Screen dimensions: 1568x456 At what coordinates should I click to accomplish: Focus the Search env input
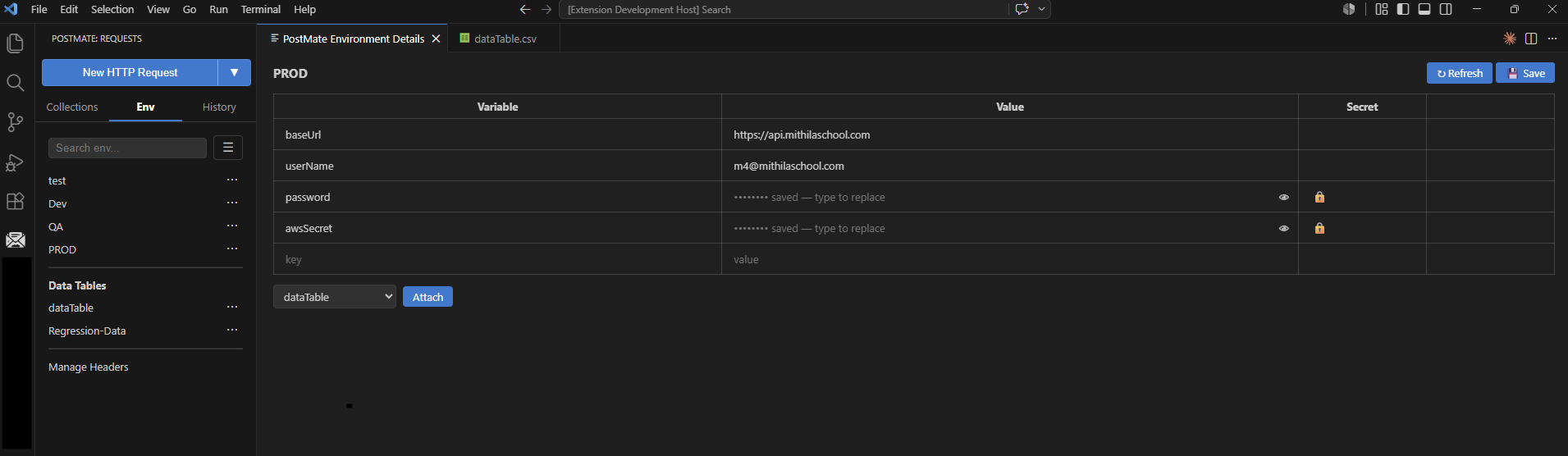pyautogui.click(x=127, y=148)
